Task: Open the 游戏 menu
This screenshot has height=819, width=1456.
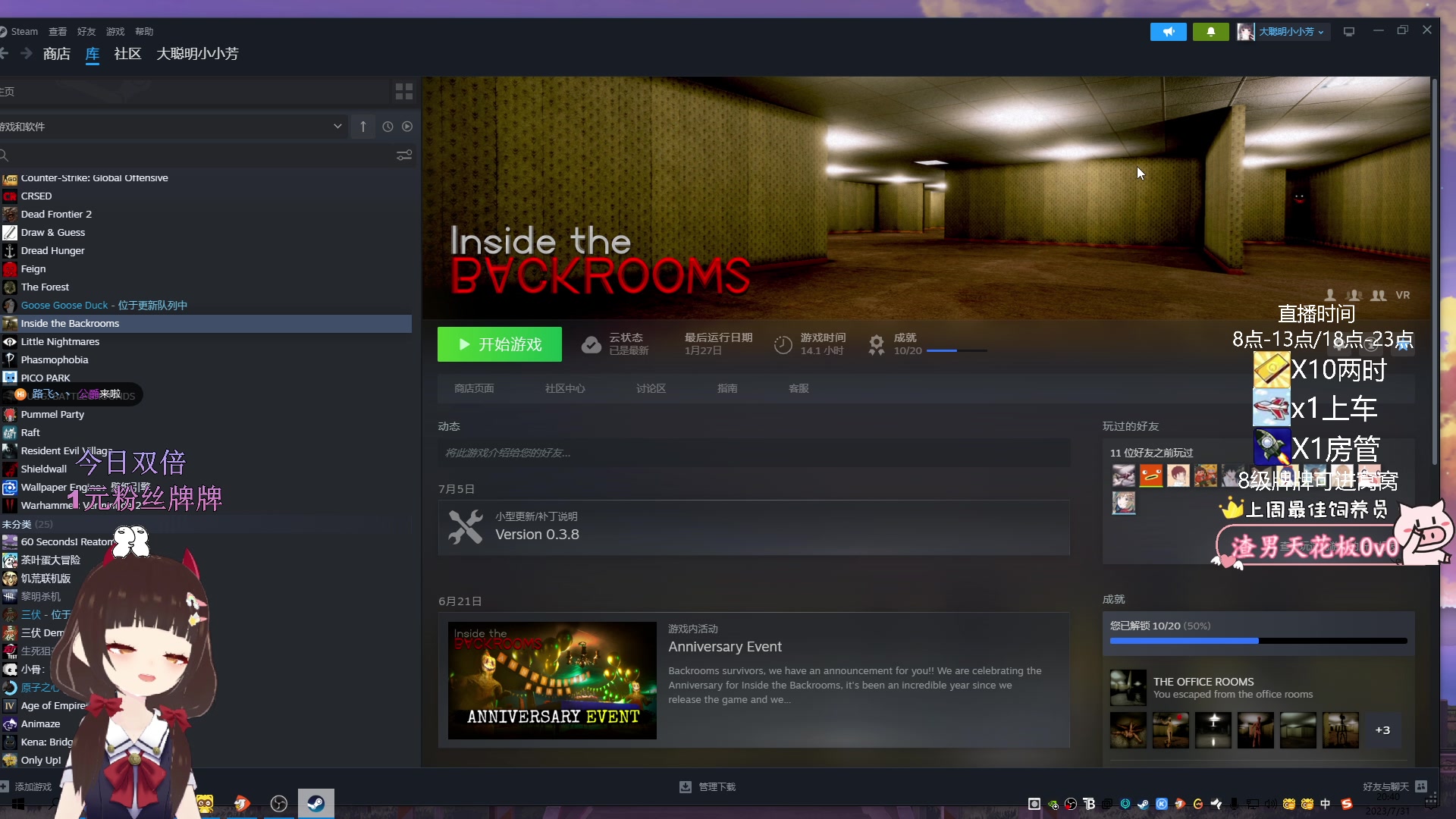Action: tap(115, 32)
